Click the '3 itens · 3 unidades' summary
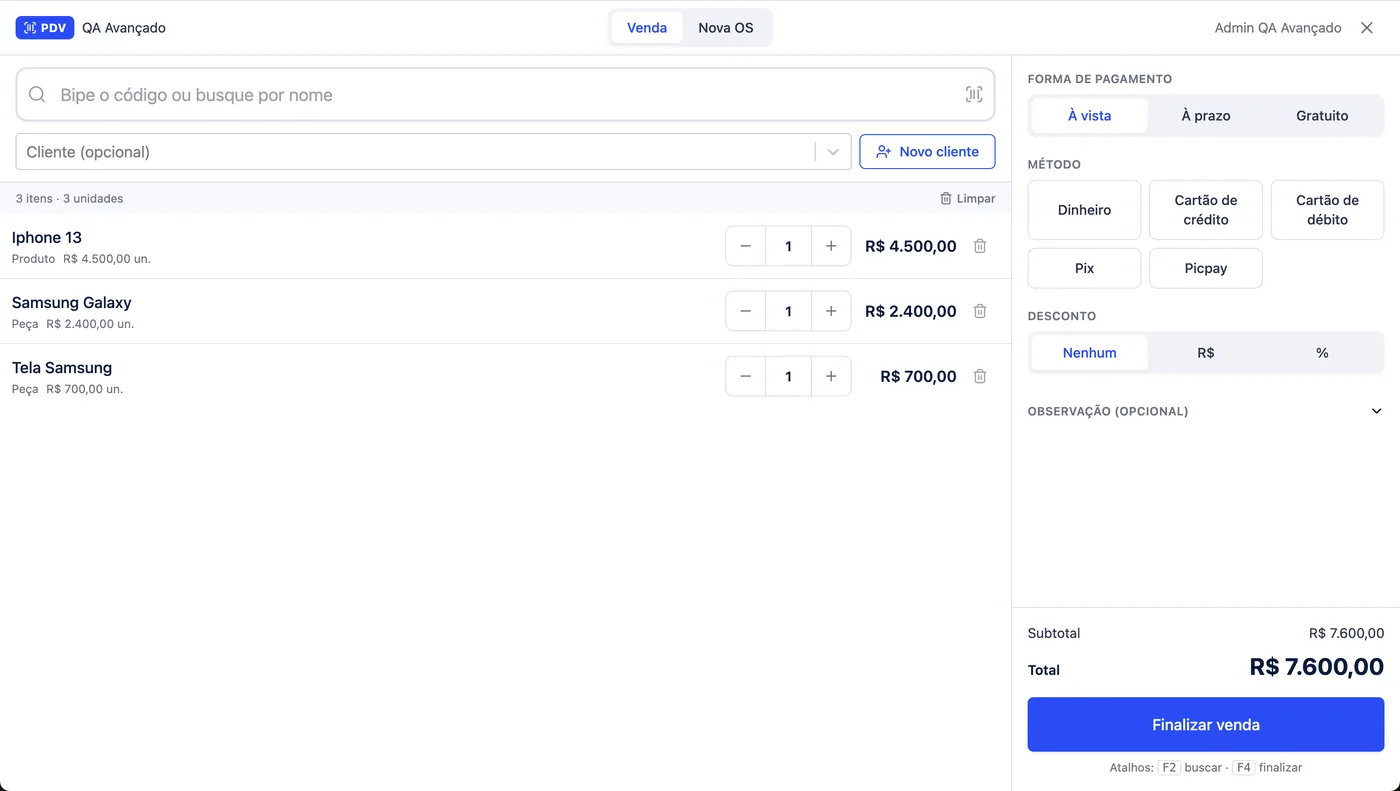Screen dimensions: 1400x791 [70, 199]
